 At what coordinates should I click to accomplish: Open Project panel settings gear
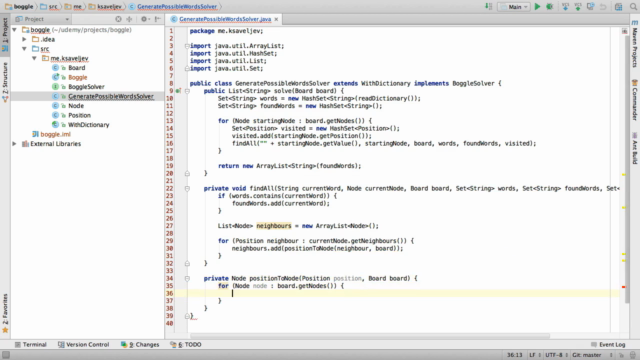(x=144, y=19)
